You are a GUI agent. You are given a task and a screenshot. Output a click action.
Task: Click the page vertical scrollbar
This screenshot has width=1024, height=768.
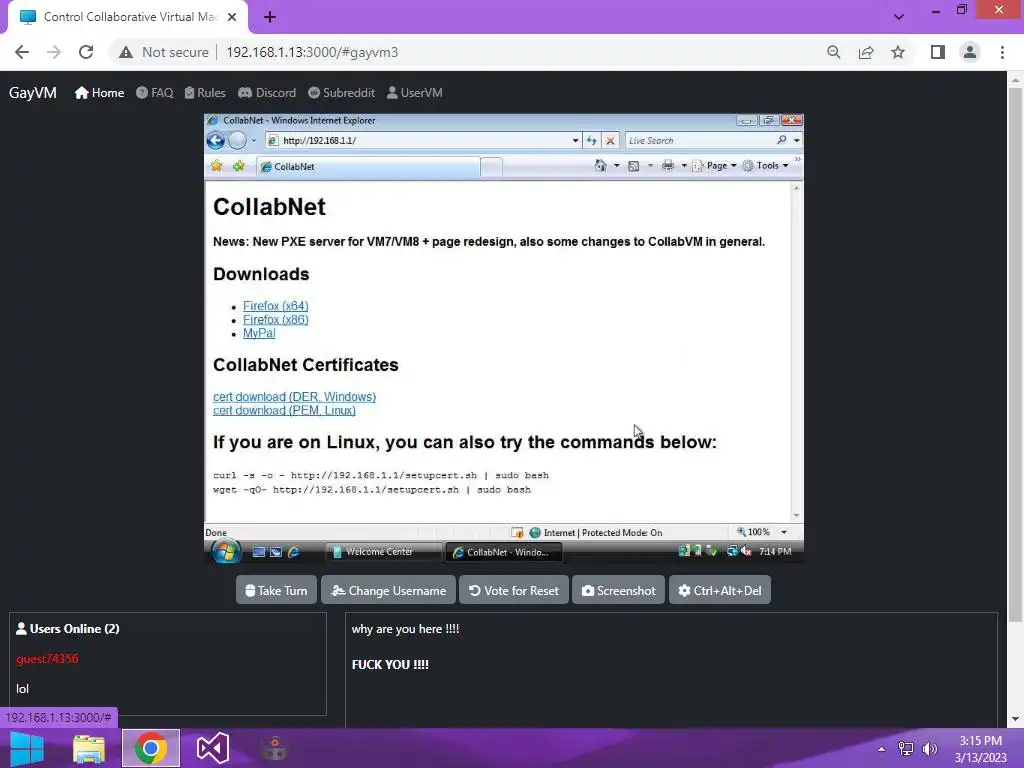1015,356
